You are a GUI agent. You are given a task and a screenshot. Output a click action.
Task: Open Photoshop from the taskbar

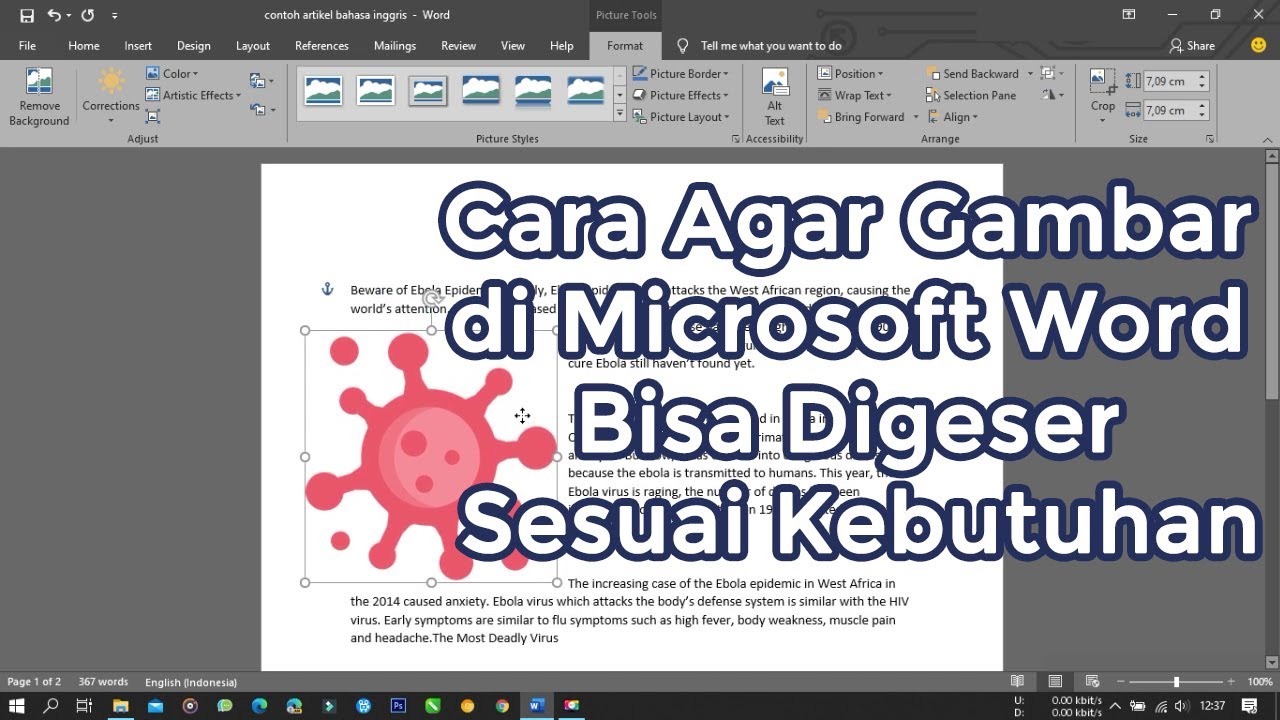point(398,706)
